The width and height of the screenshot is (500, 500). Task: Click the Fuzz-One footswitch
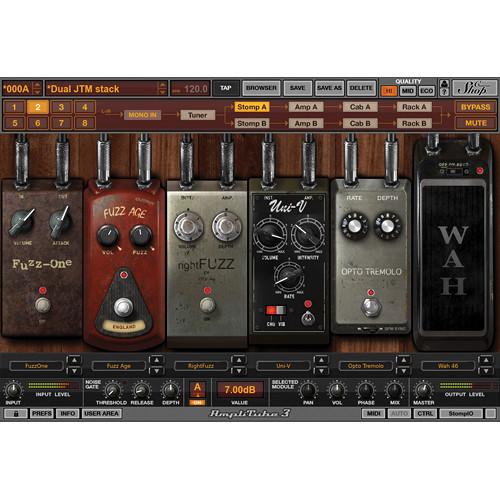point(43,305)
